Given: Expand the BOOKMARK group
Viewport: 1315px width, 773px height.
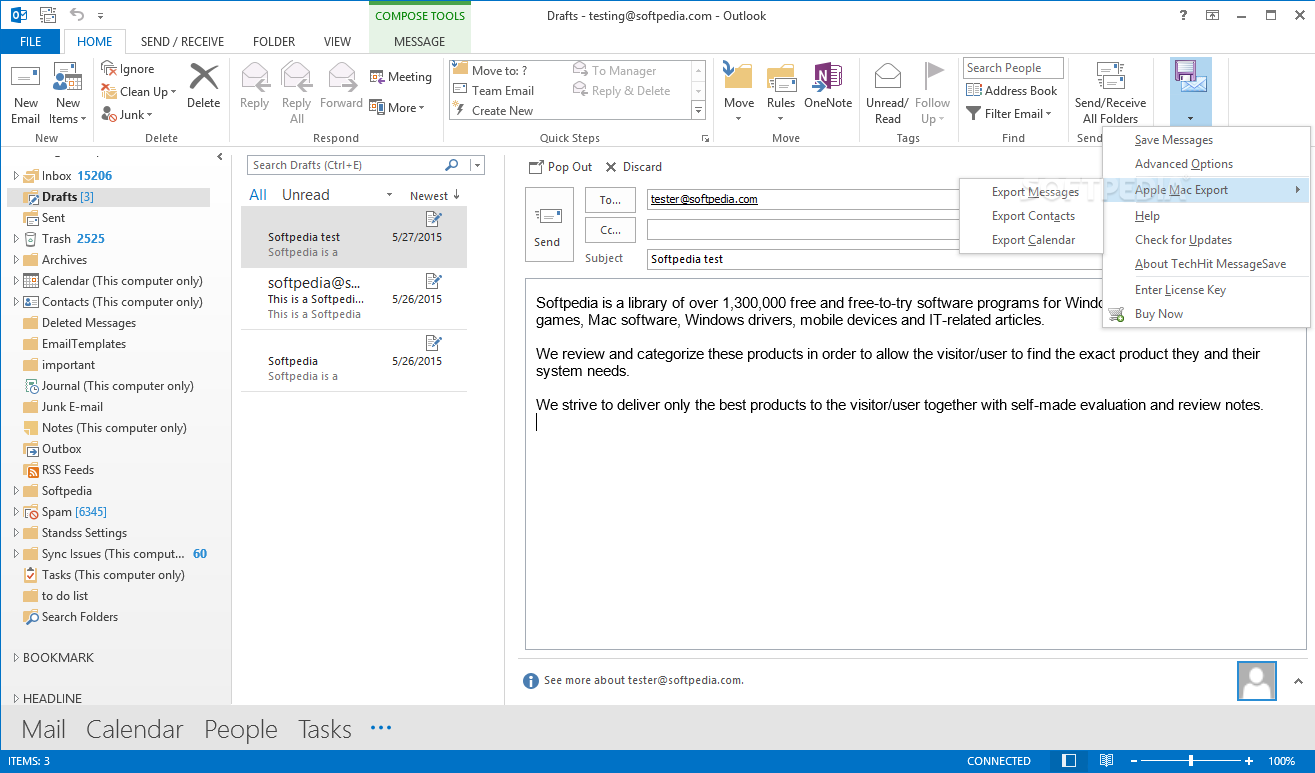Looking at the screenshot, I should click(15, 658).
